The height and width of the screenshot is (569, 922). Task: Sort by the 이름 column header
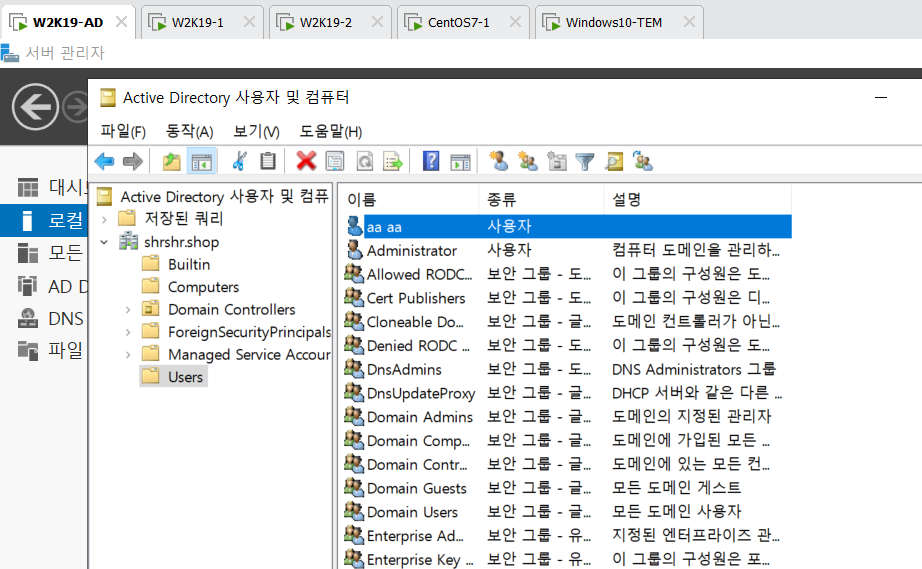click(410, 200)
